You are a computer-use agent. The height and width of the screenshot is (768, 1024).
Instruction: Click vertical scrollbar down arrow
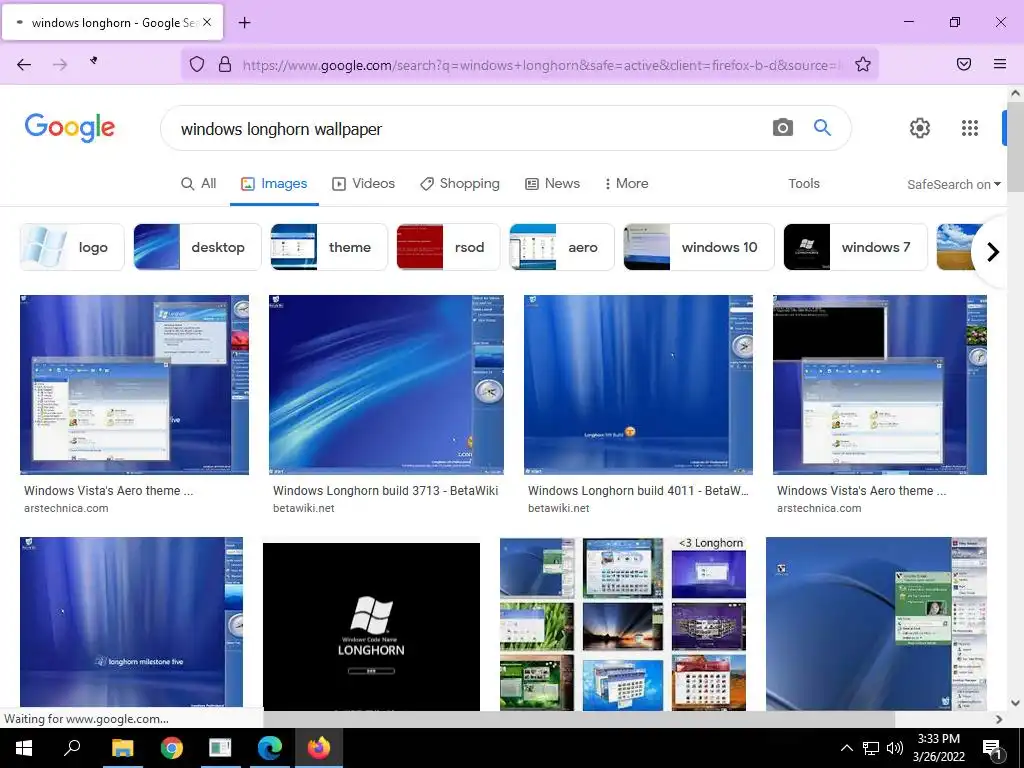[1015, 703]
